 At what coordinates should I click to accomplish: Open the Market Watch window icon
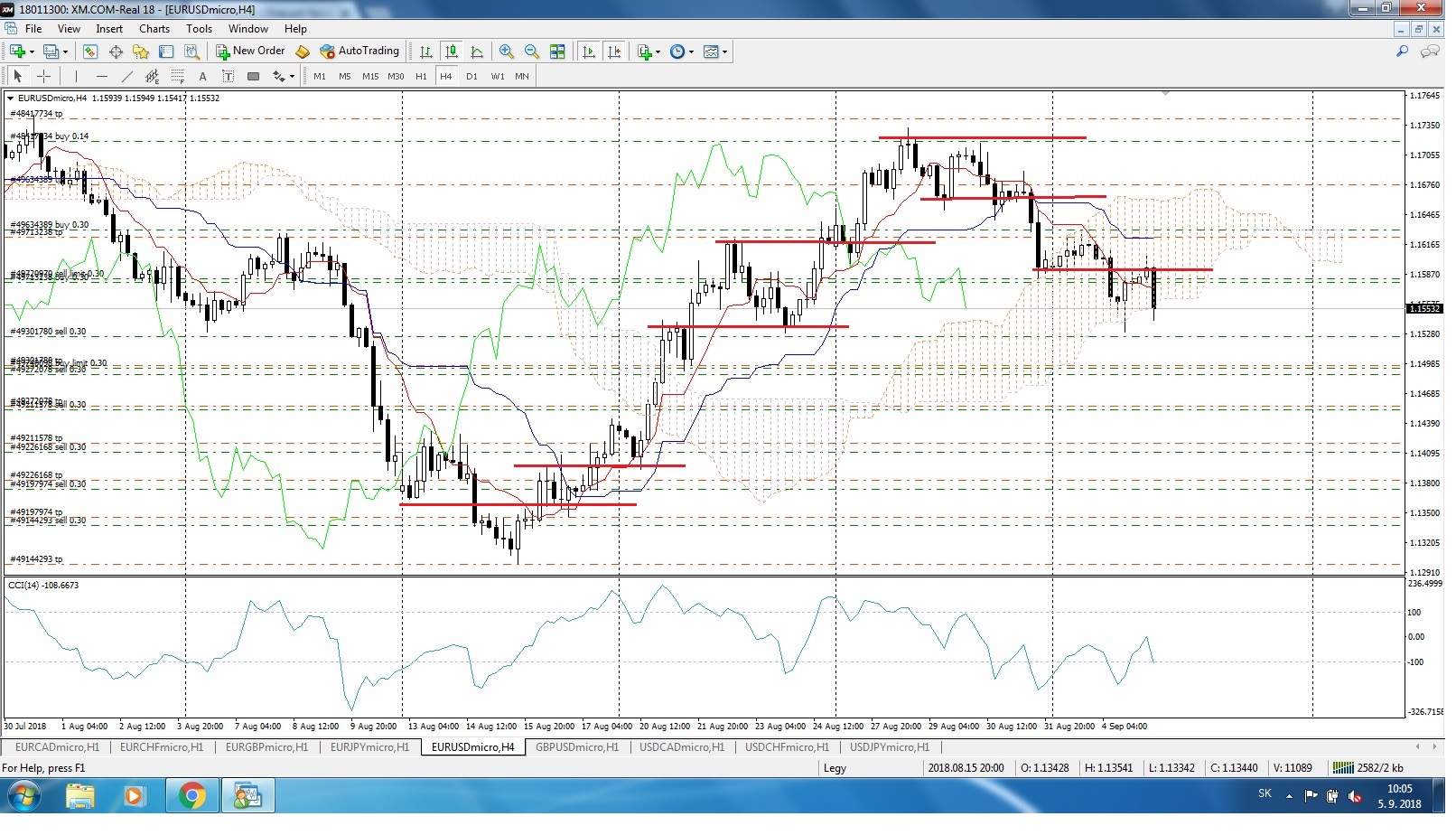pyautogui.click(x=89, y=52)
